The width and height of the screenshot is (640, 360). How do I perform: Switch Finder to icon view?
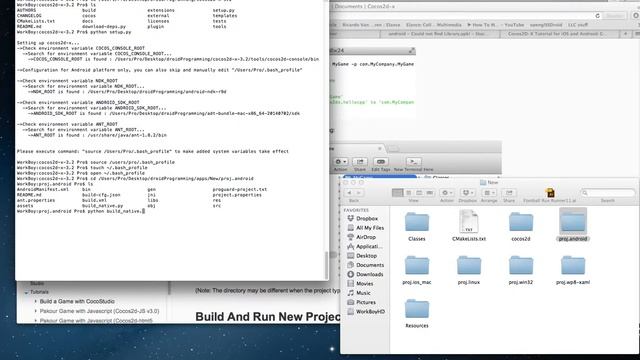[397, 193]
